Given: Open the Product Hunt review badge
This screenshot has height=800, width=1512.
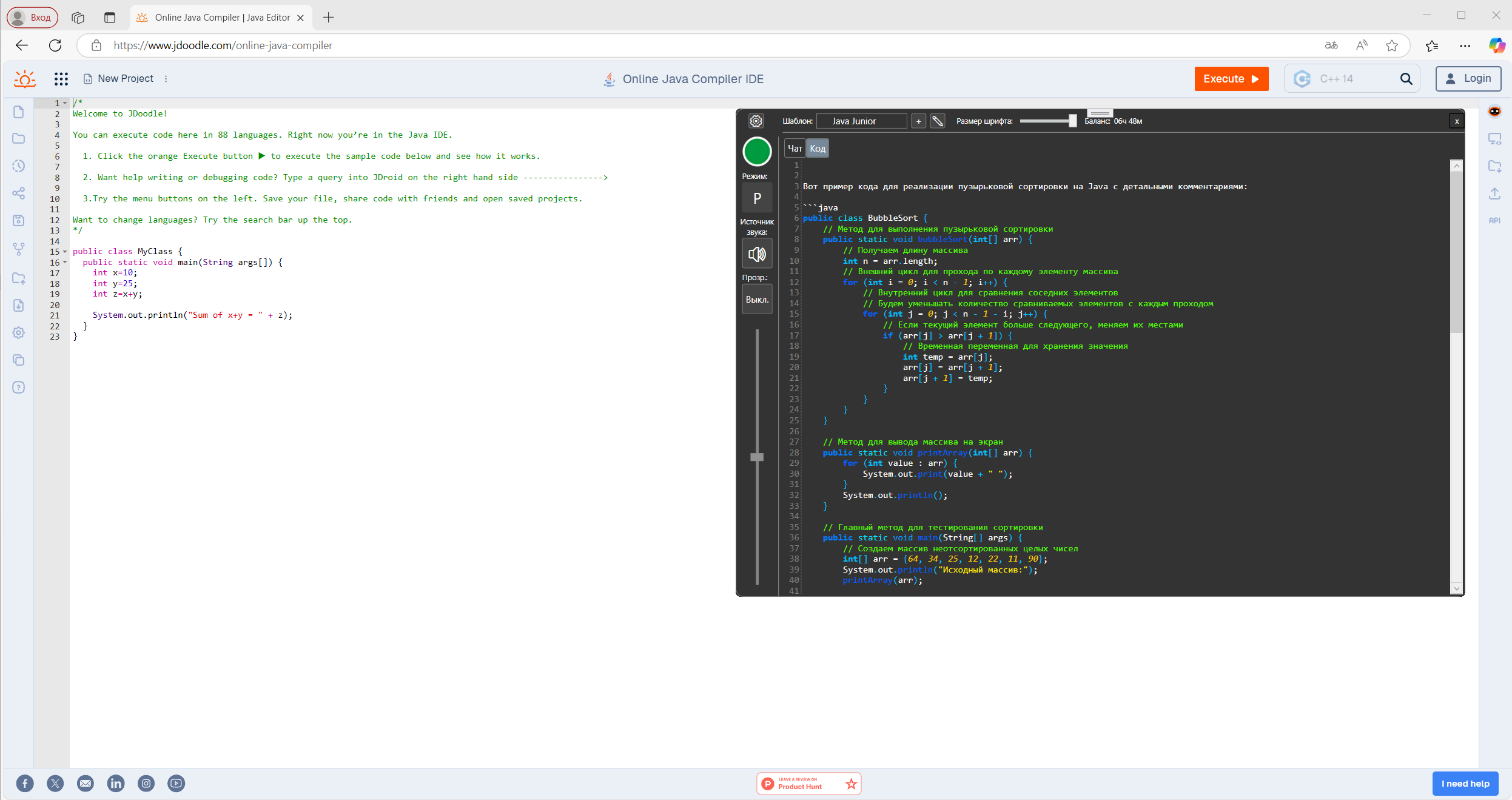Looking at the screenshot, I should click(809, 784).
